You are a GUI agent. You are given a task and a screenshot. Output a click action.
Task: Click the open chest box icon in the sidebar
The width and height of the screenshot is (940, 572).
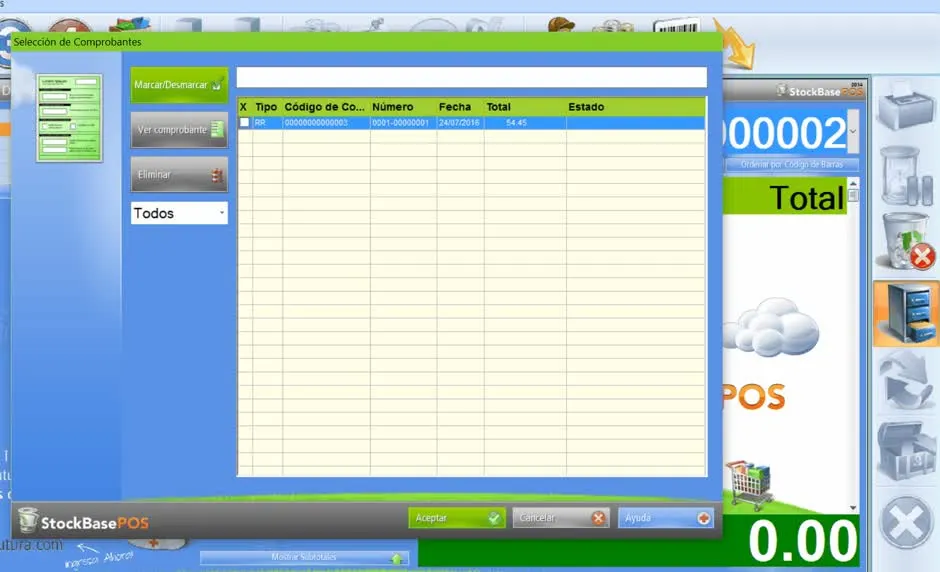906,451
